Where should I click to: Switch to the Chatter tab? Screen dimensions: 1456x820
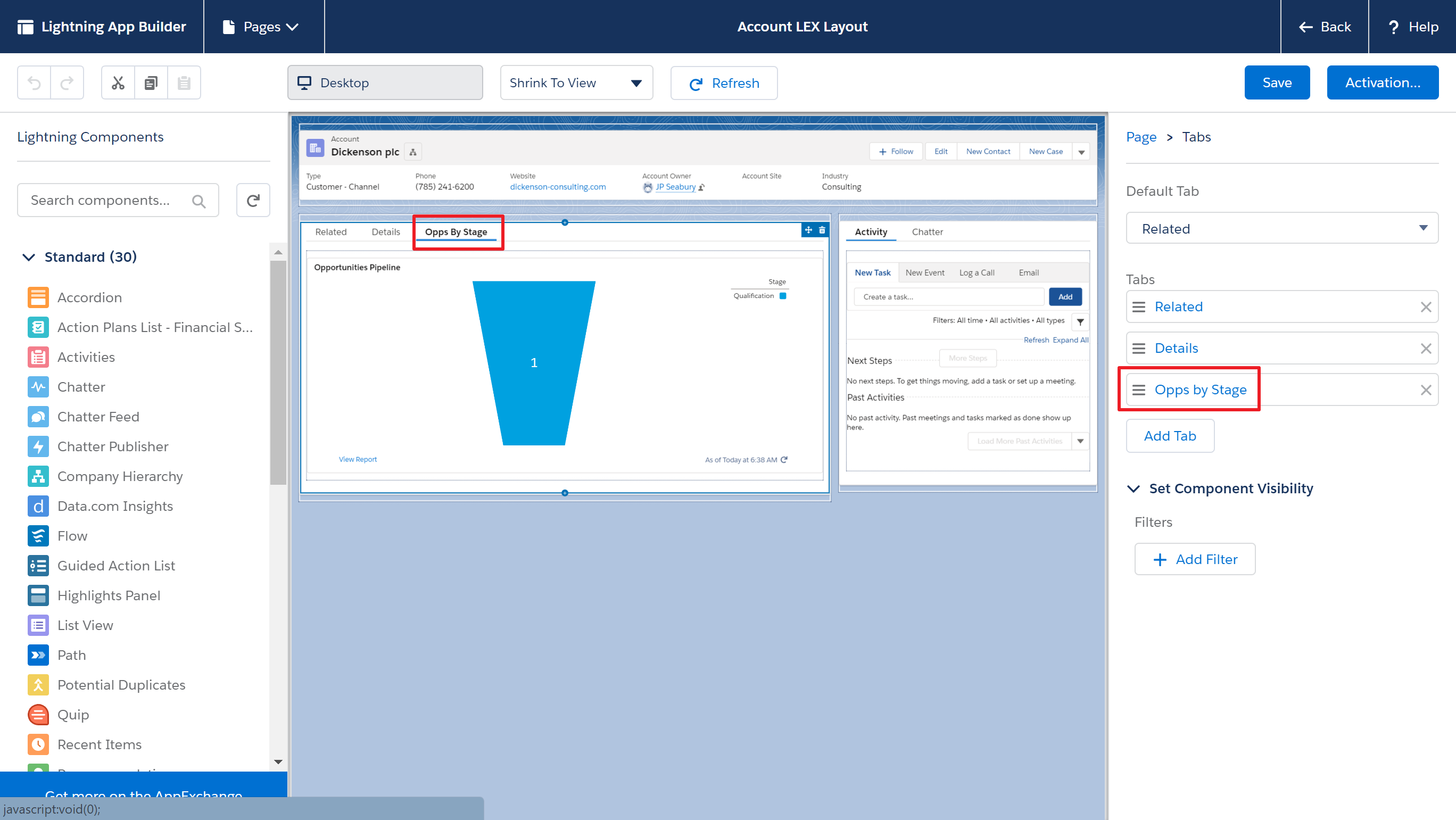point(927,231)
